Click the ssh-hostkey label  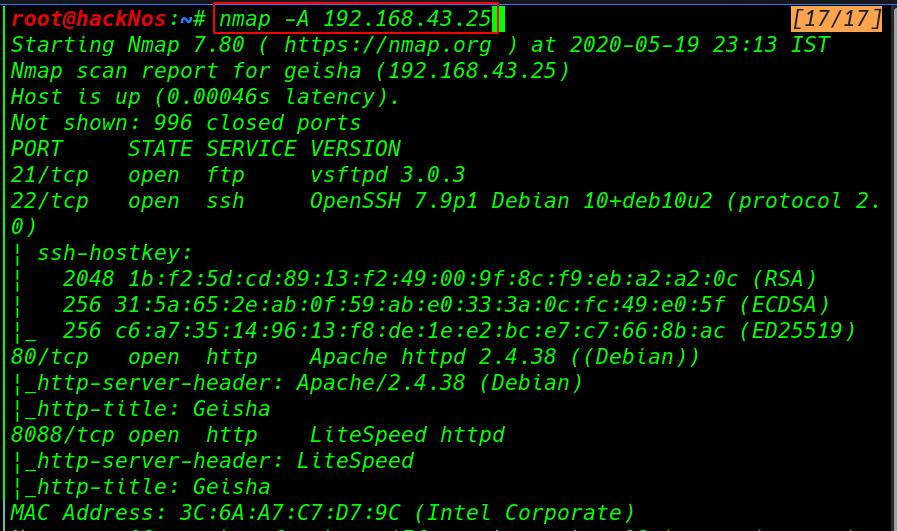[114, 253]
